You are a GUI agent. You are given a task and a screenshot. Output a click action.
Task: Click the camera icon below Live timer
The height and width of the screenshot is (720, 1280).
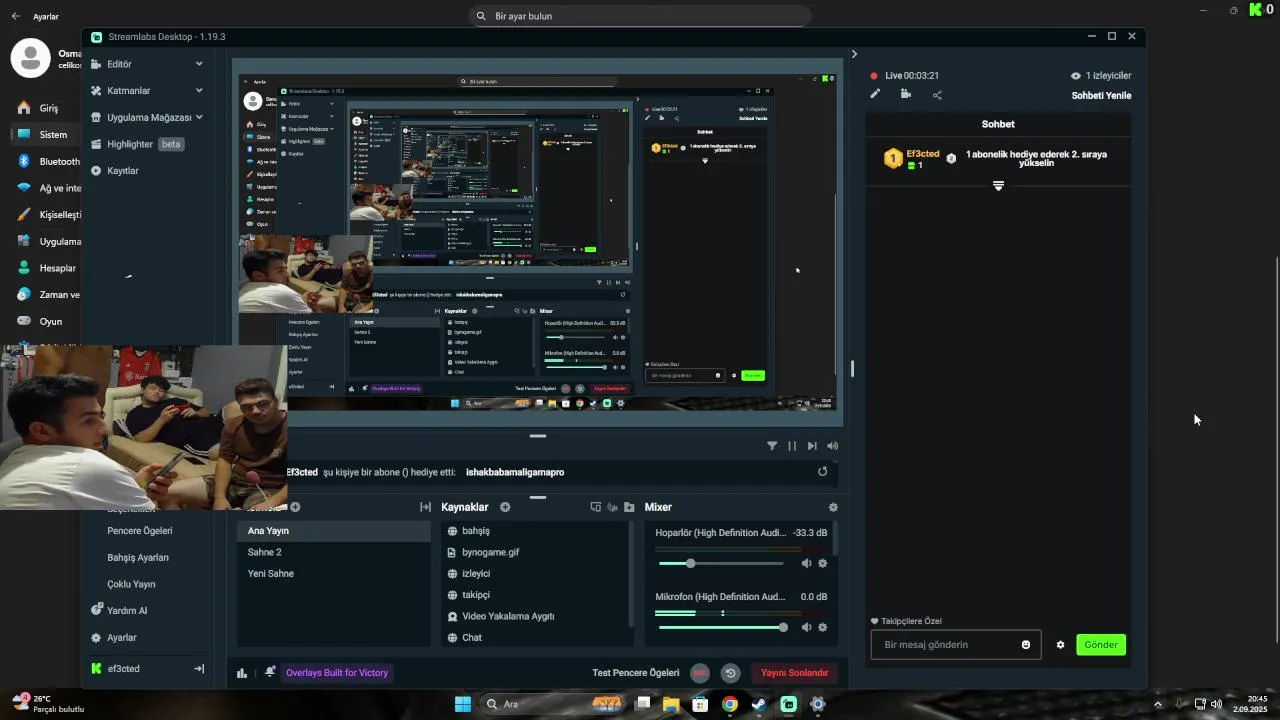905,94
